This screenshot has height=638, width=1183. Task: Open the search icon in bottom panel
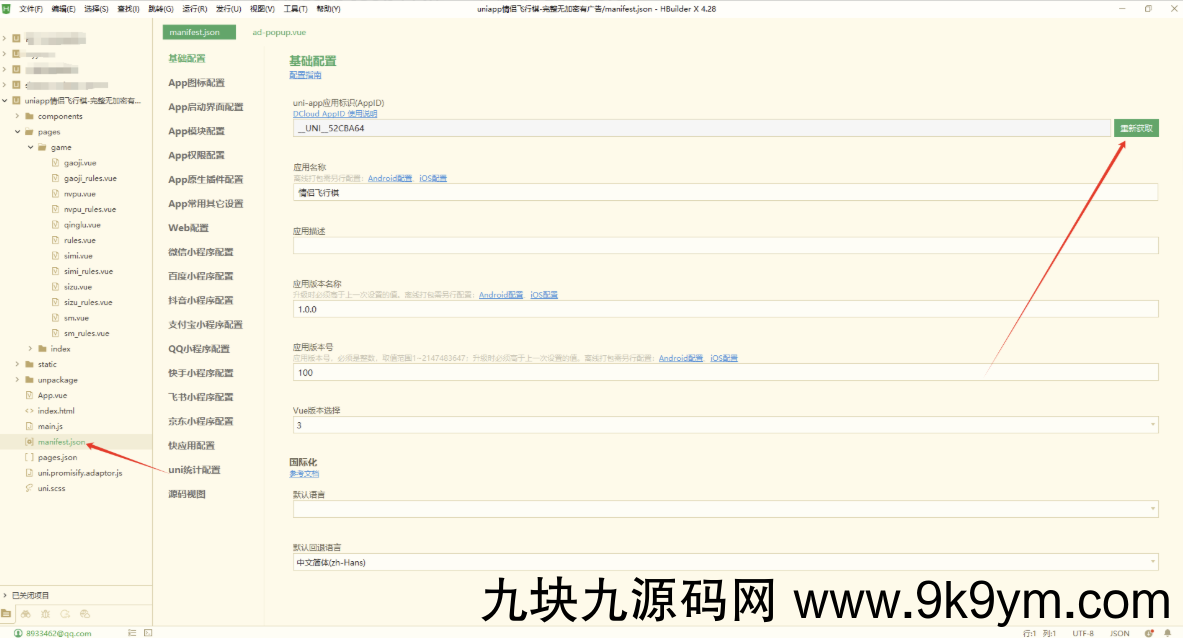25,614
